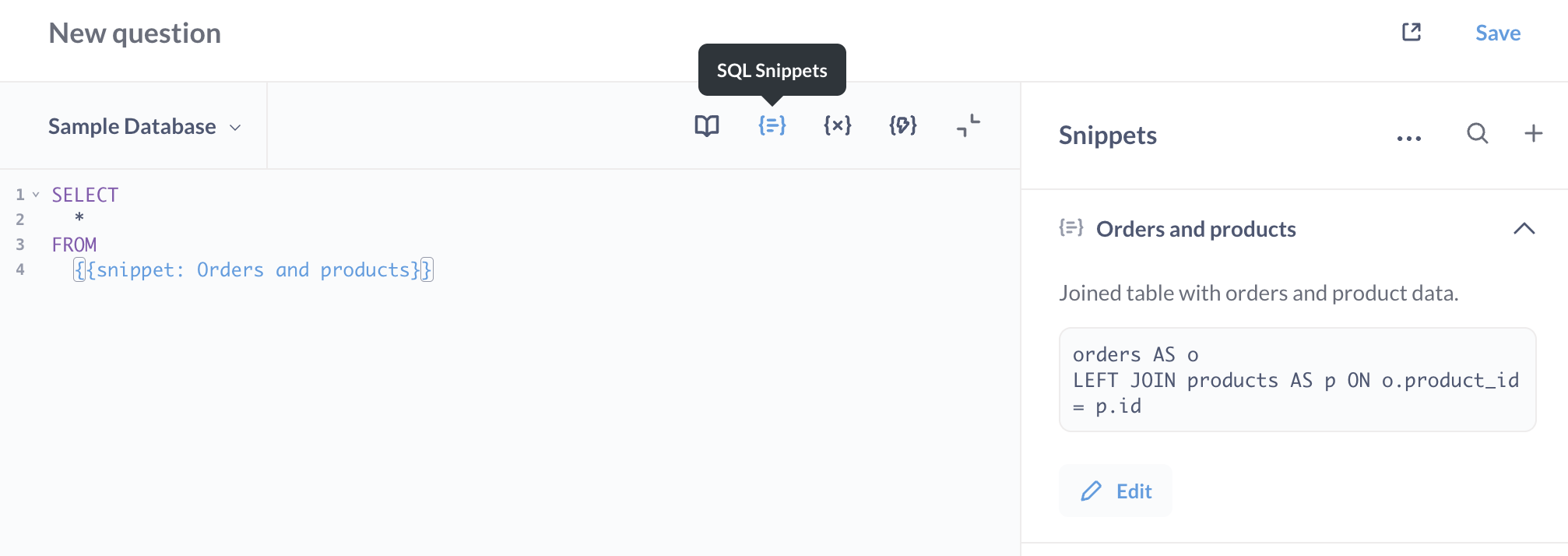Click the New question title text
Screen dimensions: 1568x556
click(x=134, y=33)
